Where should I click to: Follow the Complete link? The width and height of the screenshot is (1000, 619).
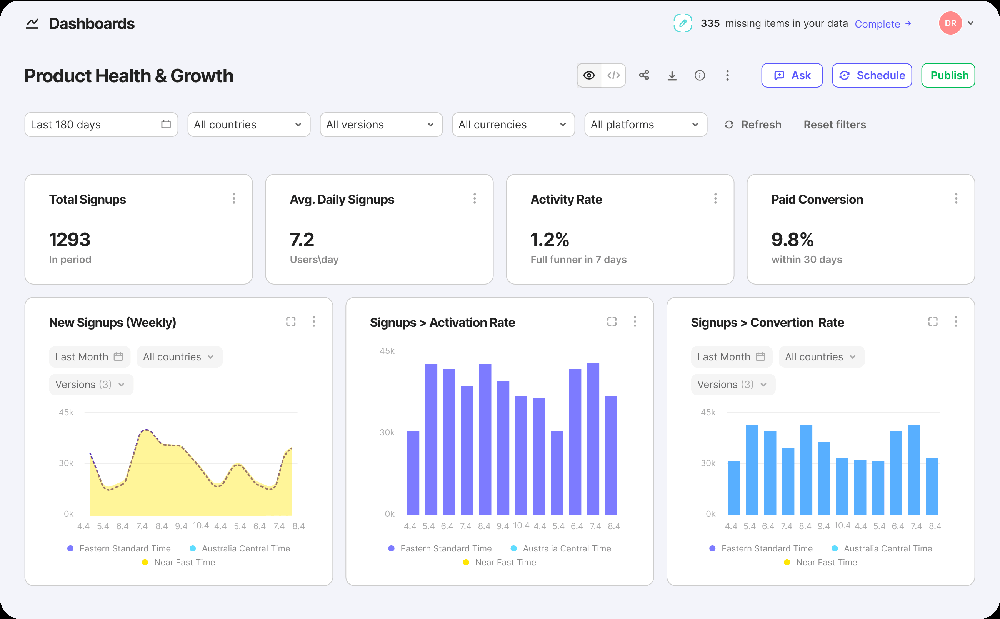(x=883, y=24)
